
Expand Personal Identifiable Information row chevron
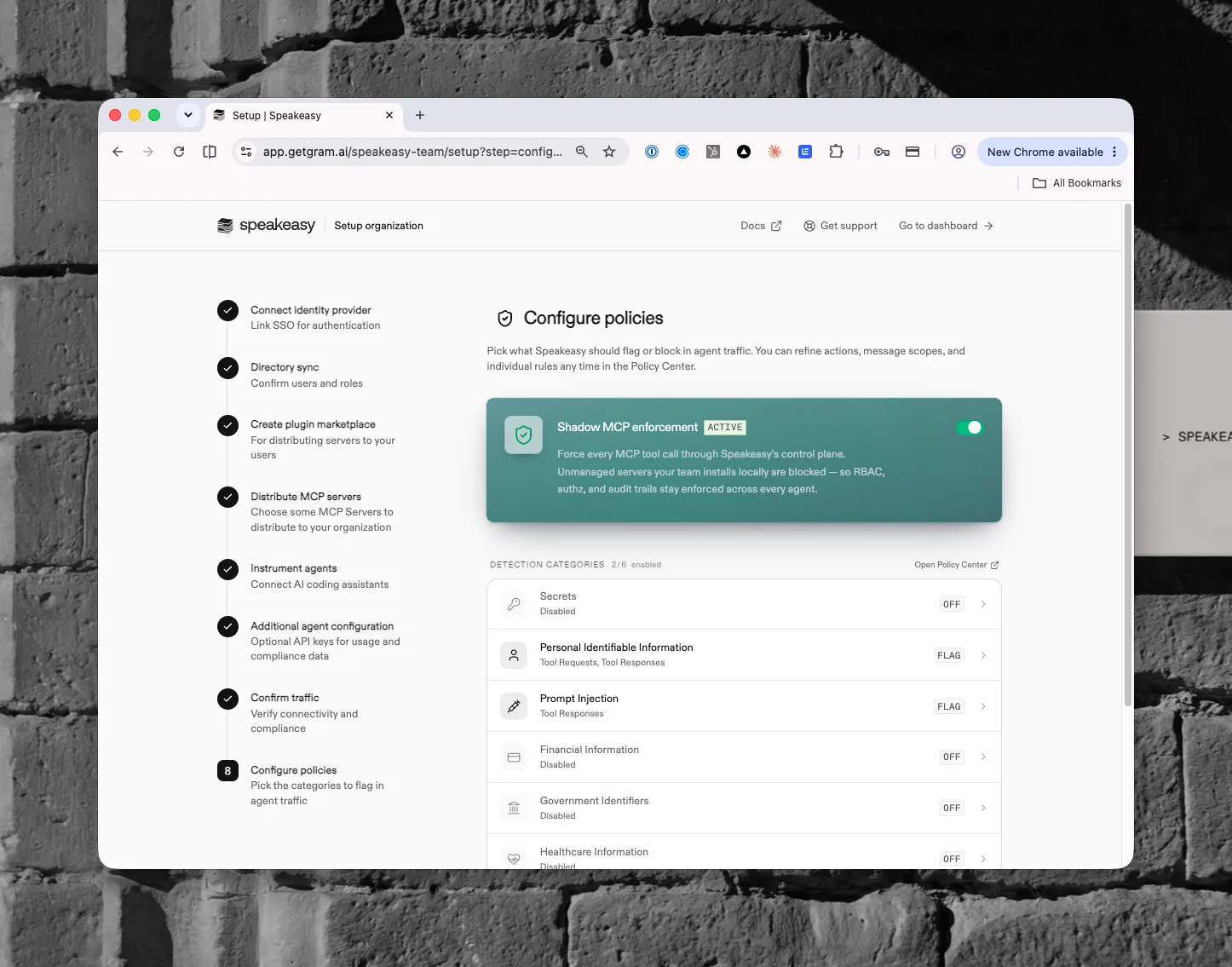983,655
